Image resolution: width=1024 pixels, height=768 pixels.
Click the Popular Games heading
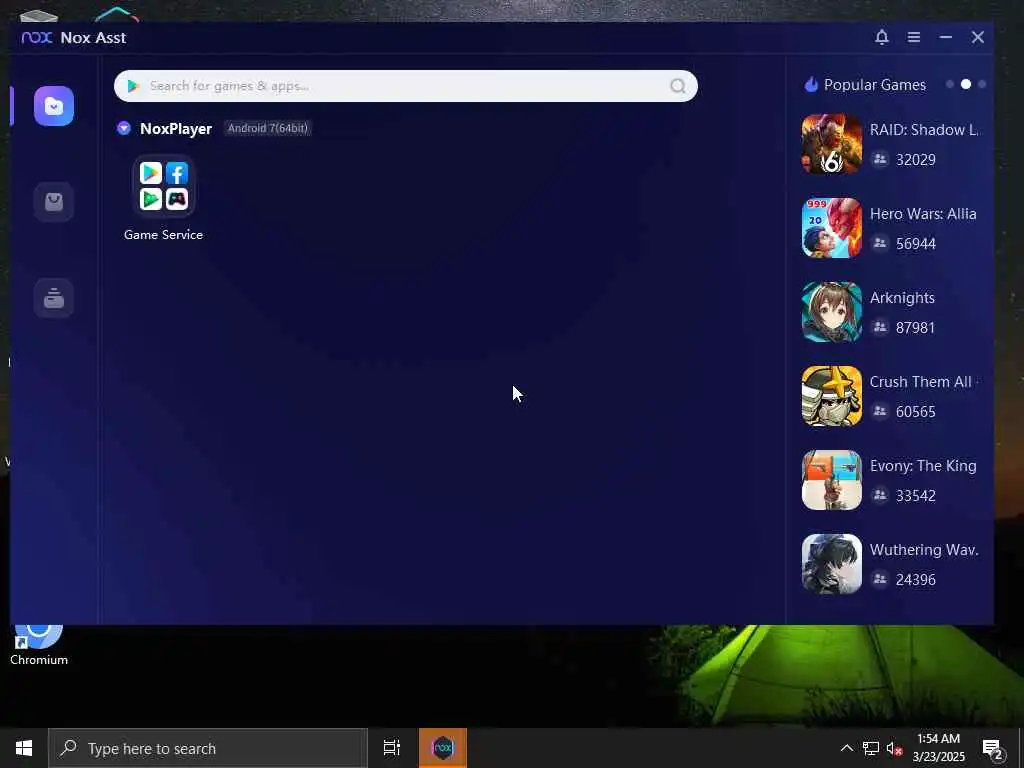click(874, 85)
